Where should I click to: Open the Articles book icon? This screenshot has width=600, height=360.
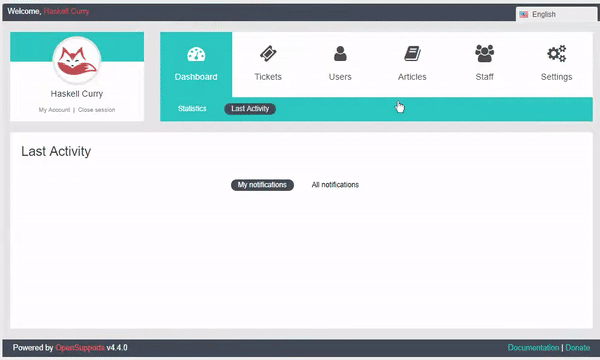412,54
